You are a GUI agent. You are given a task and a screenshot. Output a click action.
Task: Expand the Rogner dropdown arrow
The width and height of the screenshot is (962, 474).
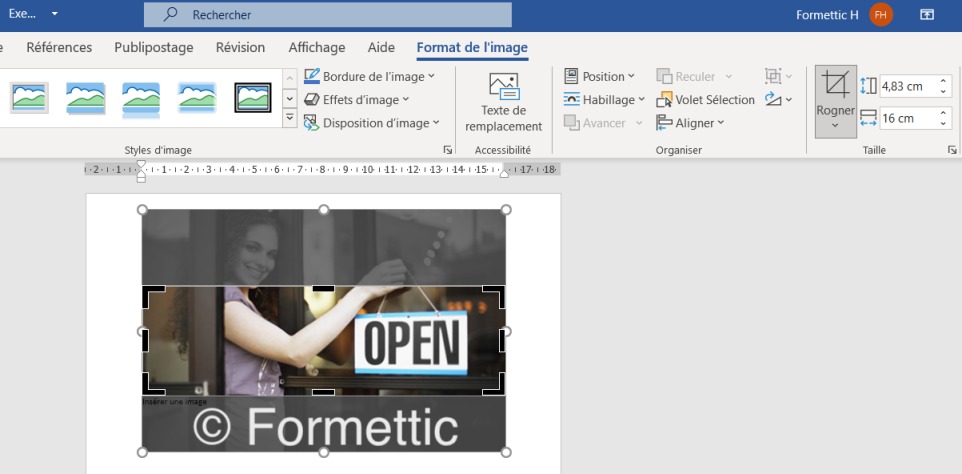[x=835, y=125]
